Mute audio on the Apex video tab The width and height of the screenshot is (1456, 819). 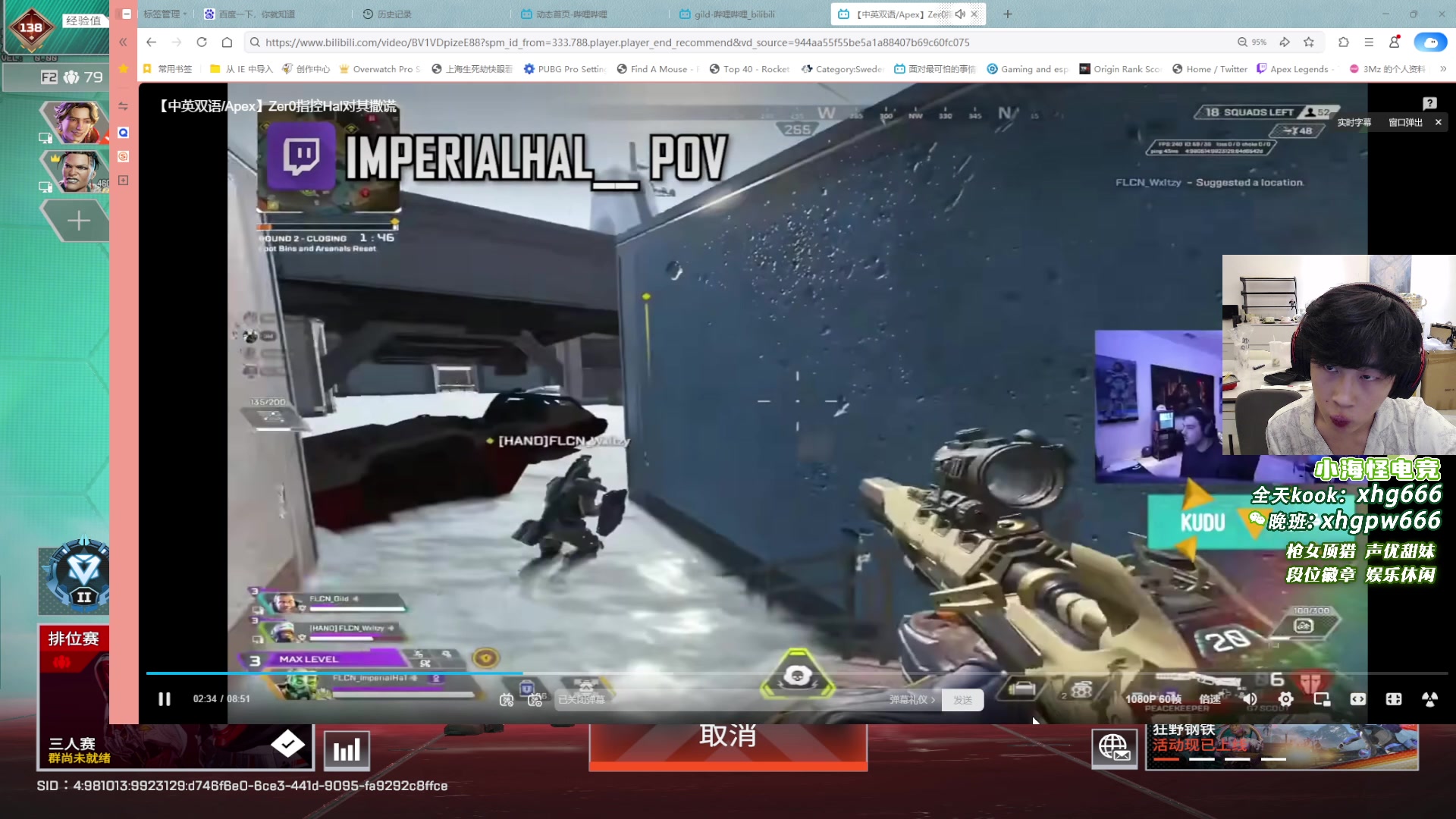pyautogui.click(x=960, y=14)
